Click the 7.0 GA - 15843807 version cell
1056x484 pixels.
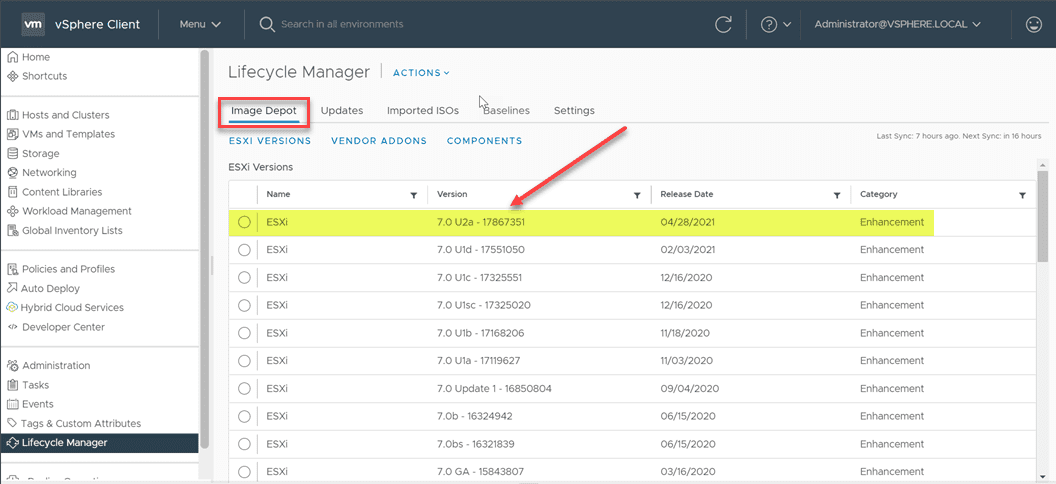tap(481, 471)
